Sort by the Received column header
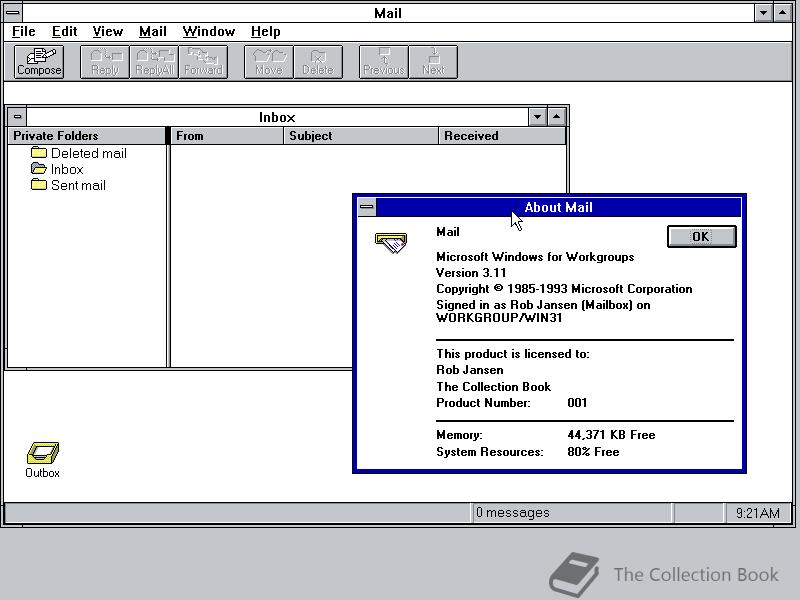 (x=502, y=136)
